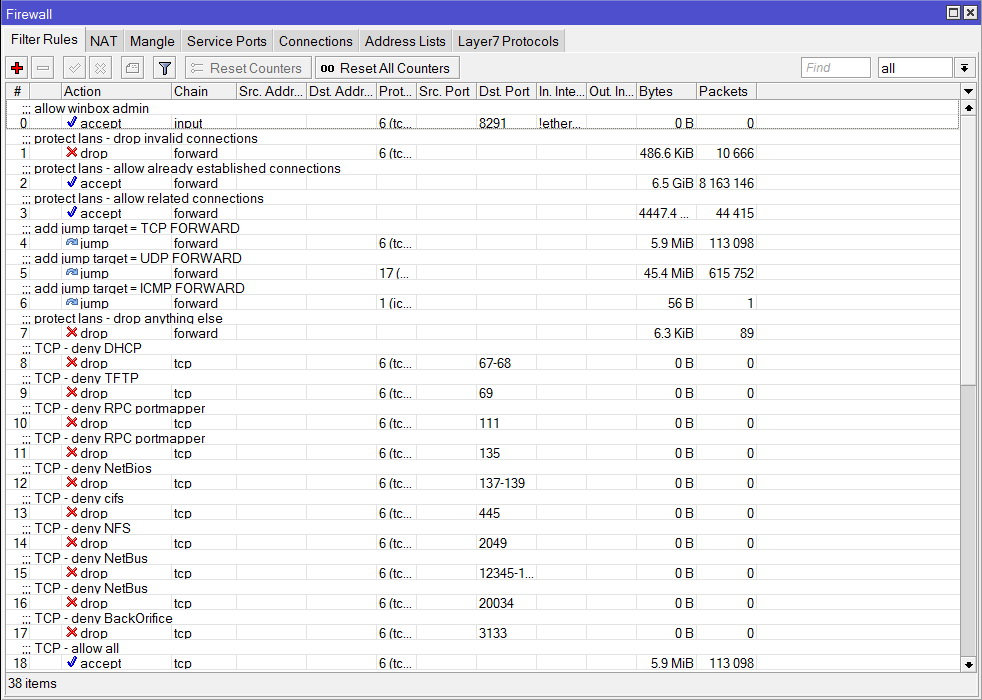Click the accept checkmark icon of rule 0

click(x=72, y=122)
